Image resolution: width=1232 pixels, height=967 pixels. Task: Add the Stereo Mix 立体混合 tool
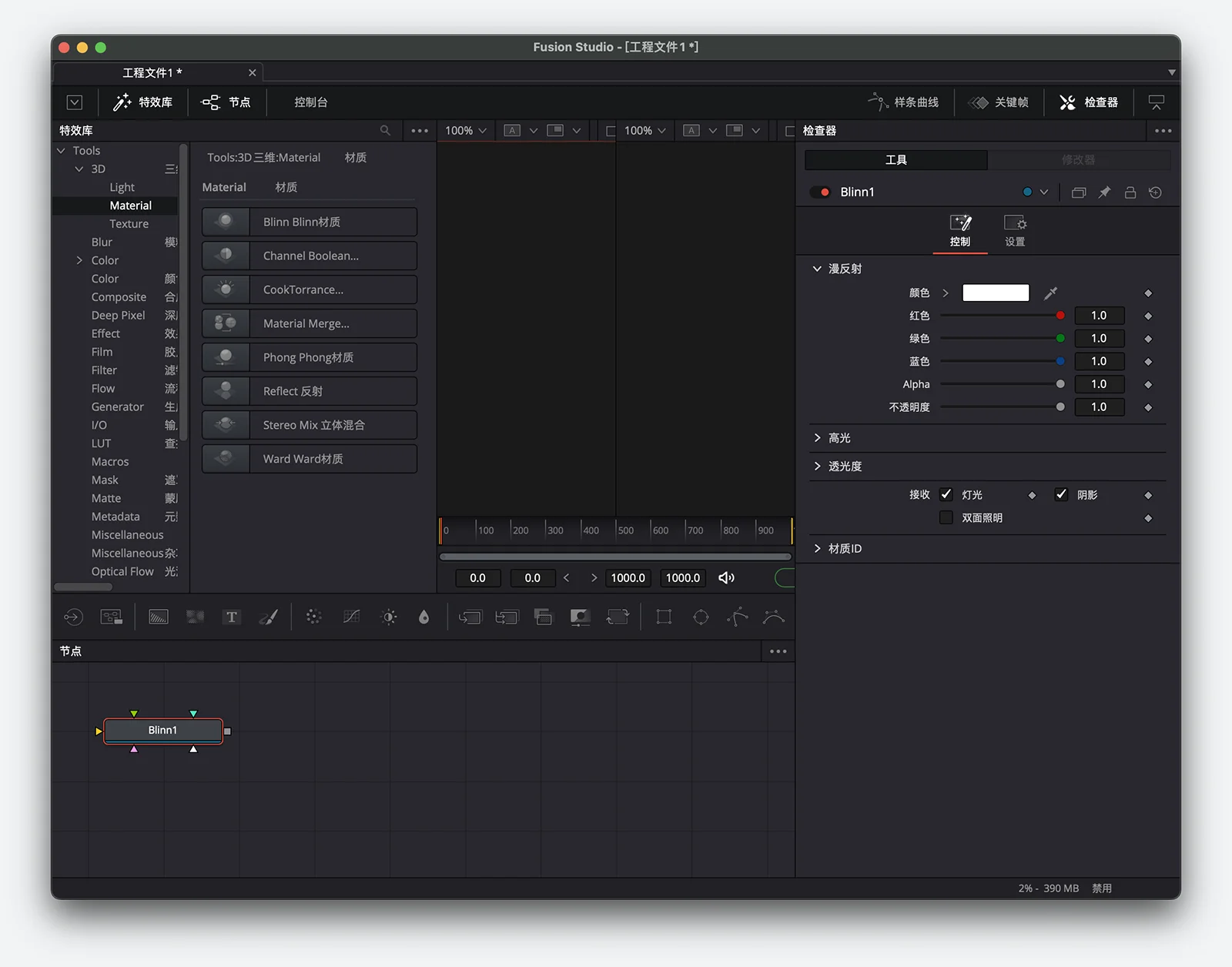point(310,425)
